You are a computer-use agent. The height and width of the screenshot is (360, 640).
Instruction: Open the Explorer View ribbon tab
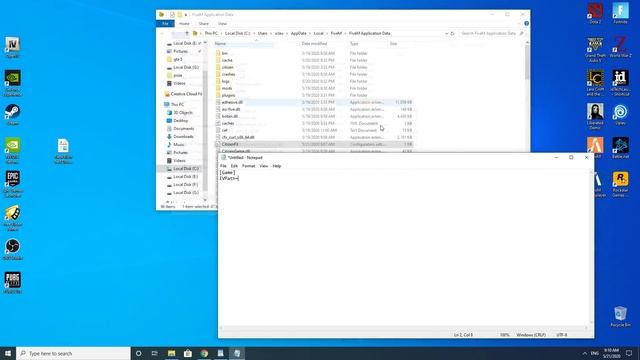click(222, 24)
